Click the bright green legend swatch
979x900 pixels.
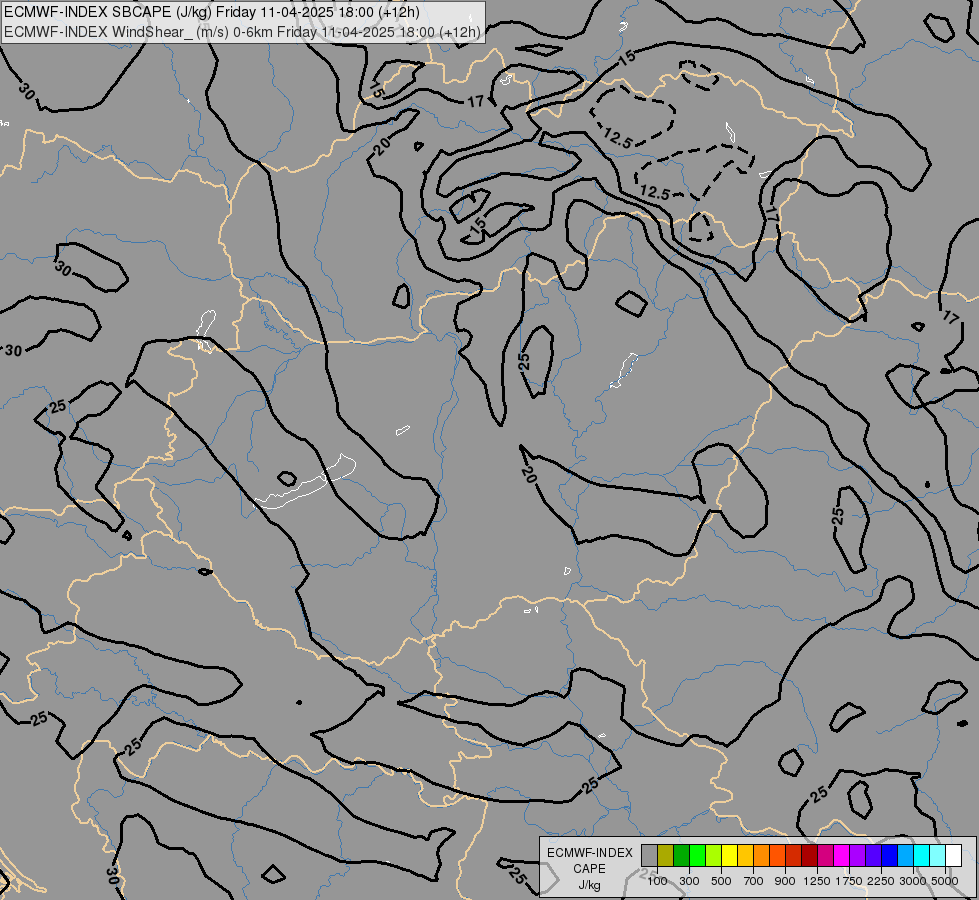coord(697,855)
